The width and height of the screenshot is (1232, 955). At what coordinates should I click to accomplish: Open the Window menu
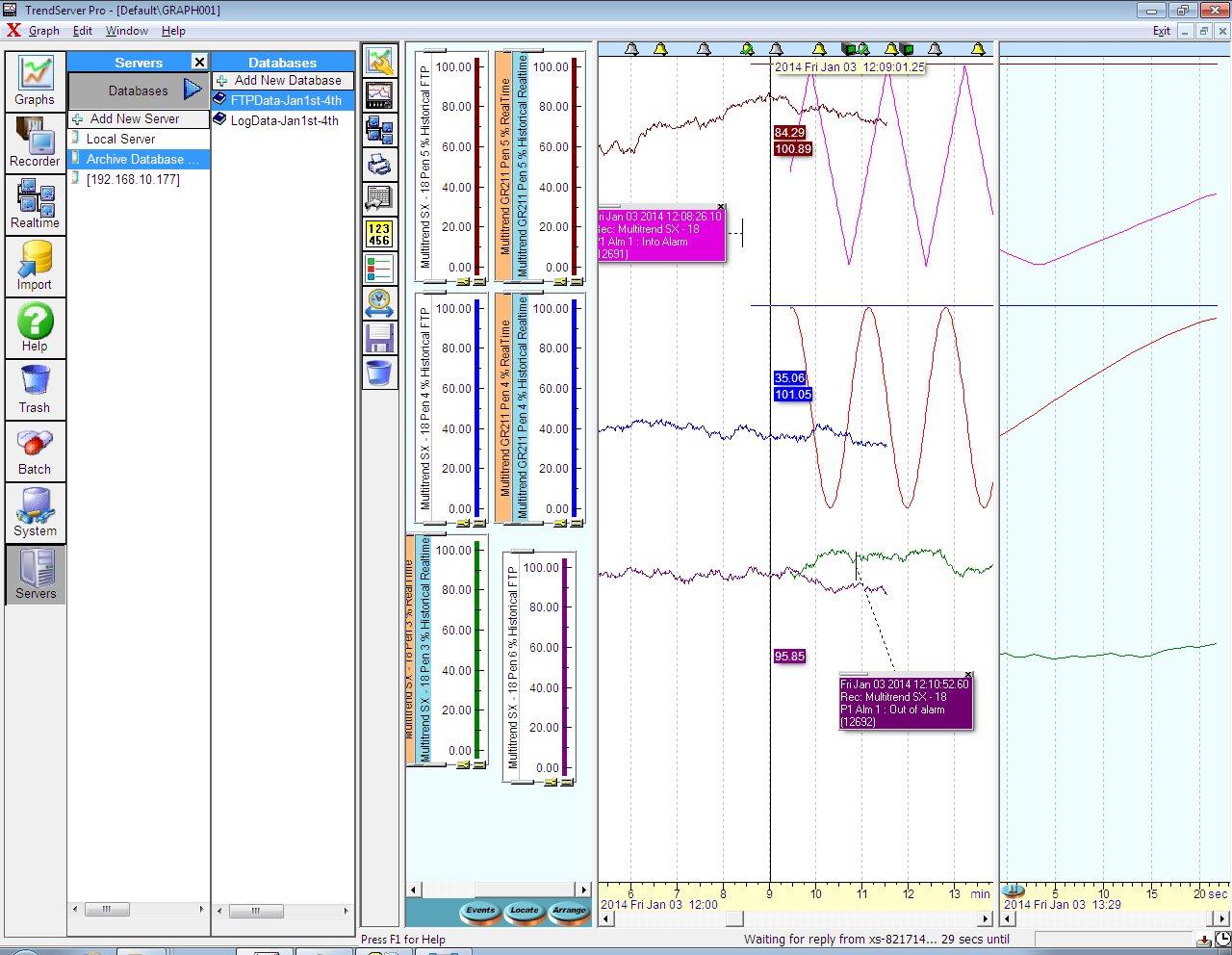click(x=126, y=31)
